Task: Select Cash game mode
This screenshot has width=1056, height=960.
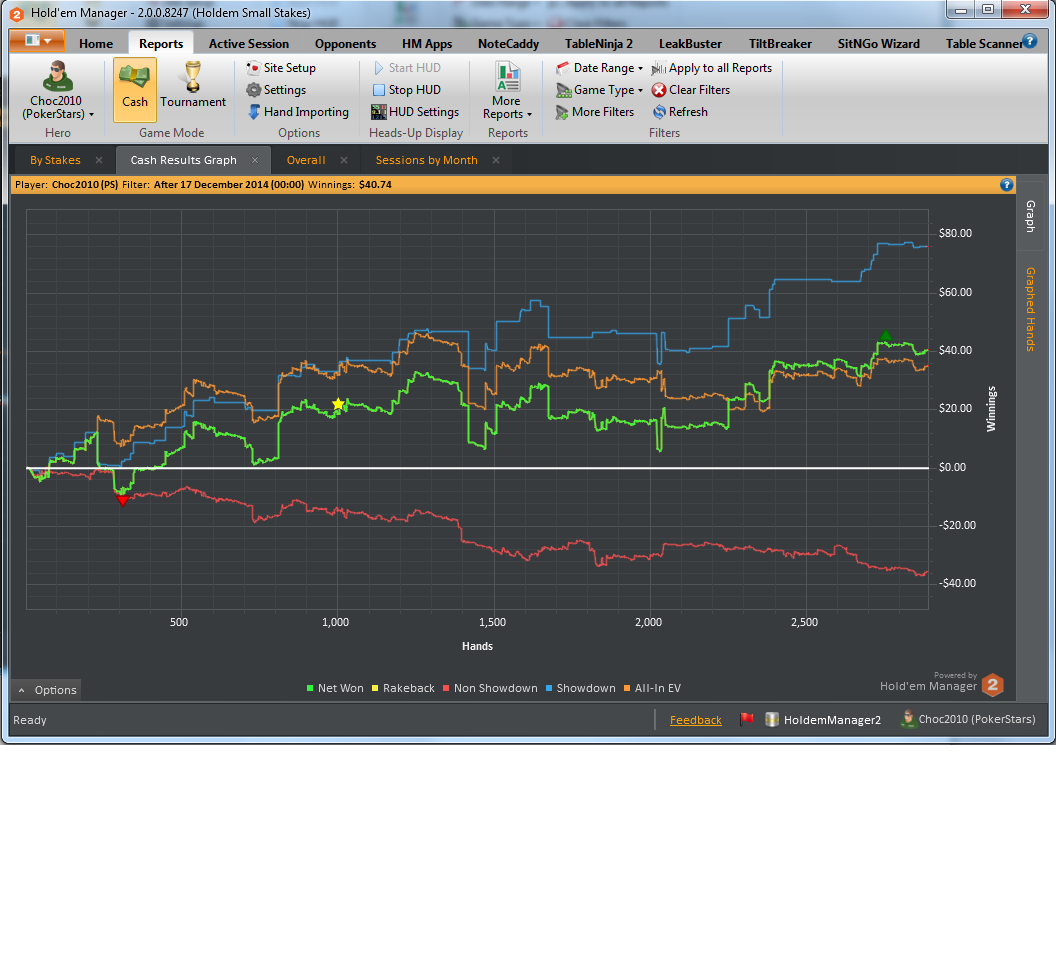Action: (135, 90)
